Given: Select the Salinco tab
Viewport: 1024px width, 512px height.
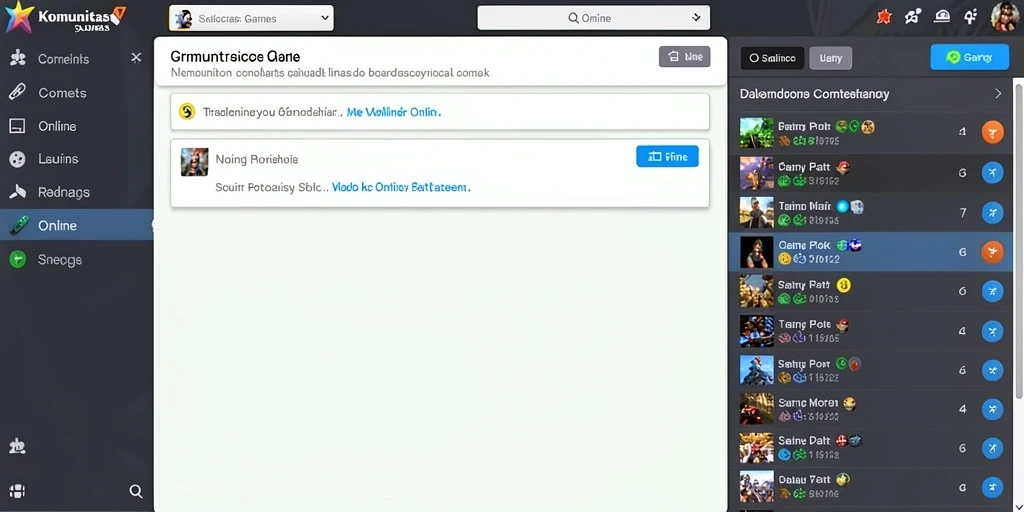Looking at the screenshot, I should (x=773, y=58).
